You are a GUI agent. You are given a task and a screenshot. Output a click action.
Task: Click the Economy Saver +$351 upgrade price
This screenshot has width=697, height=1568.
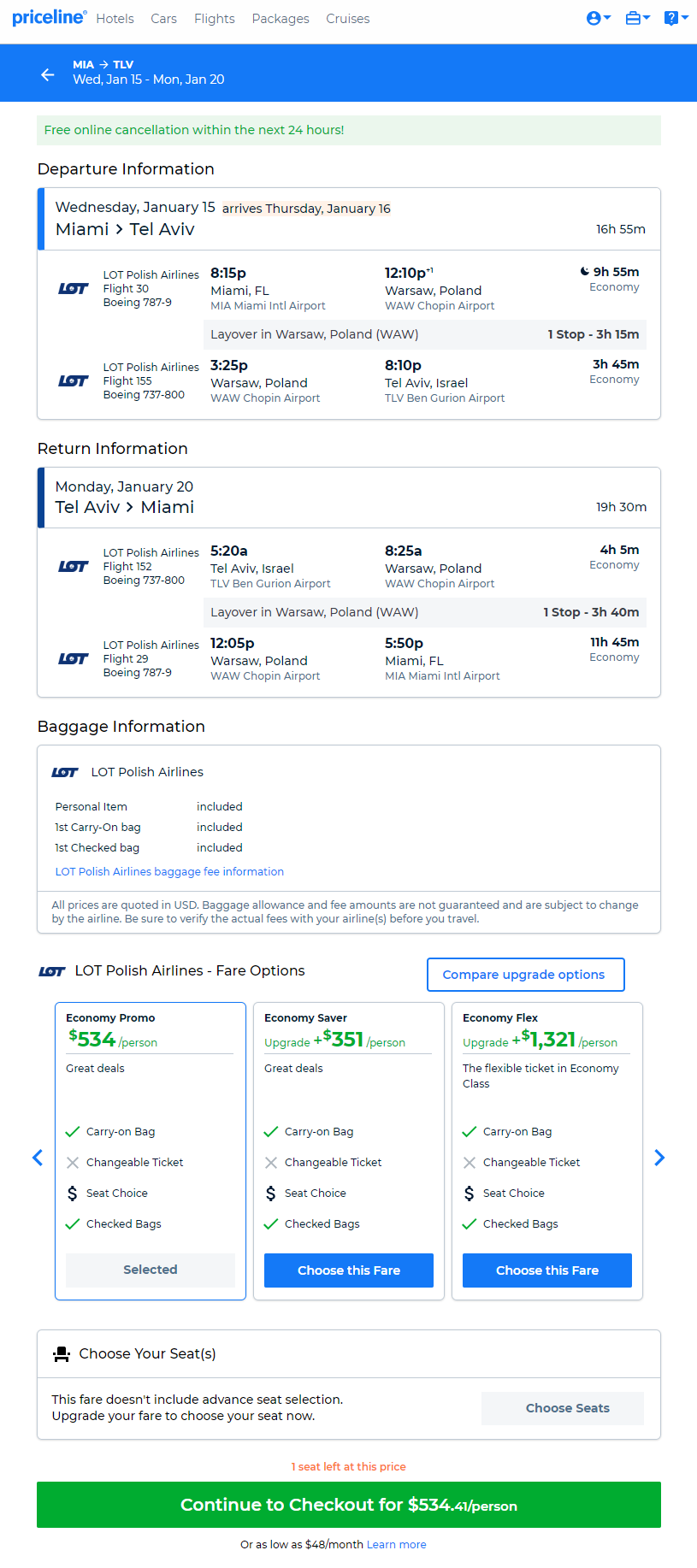coord(339,1039)
